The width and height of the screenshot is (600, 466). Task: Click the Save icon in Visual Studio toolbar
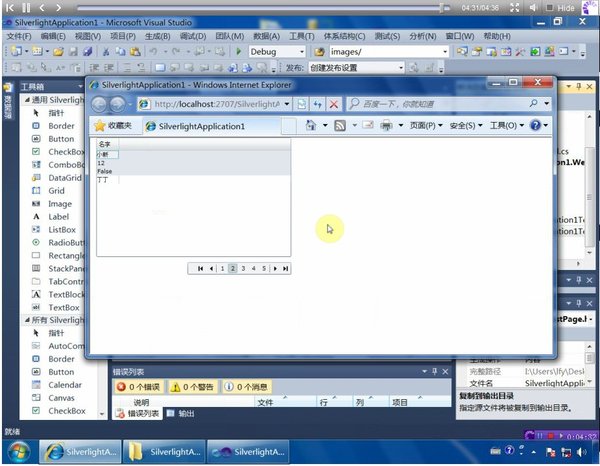[73, 51]
